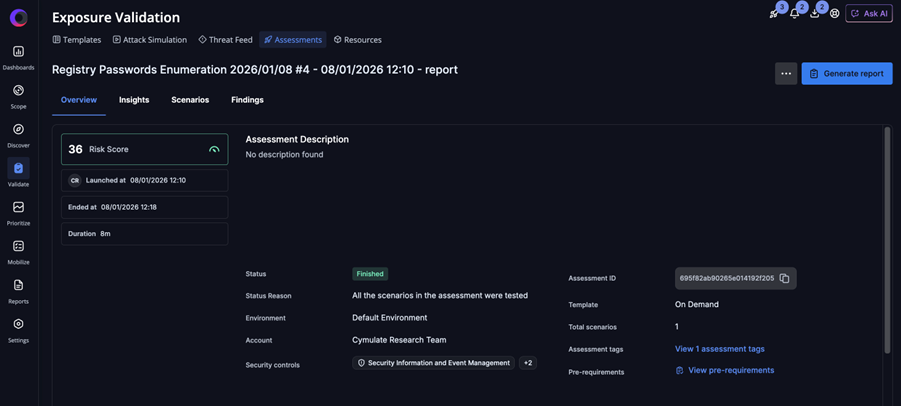Click the Generate report button
Image resolution: width=901 pixels, height=406 pixels.
coord(846,73)
